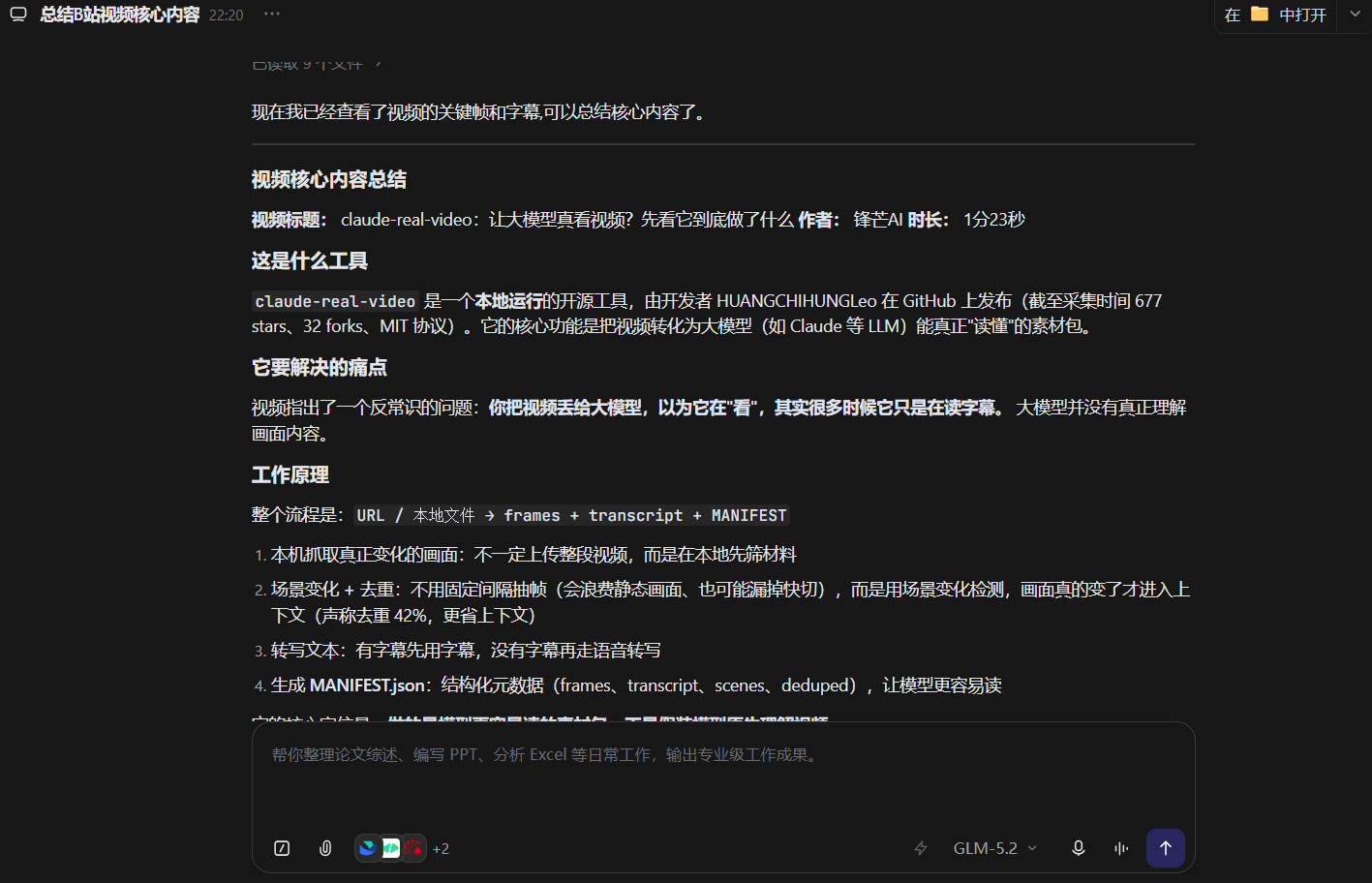Screen dimensions: 1372x883
Task: Open the three-dot menu beside conversation title
Action: click(x=272, y=15)
